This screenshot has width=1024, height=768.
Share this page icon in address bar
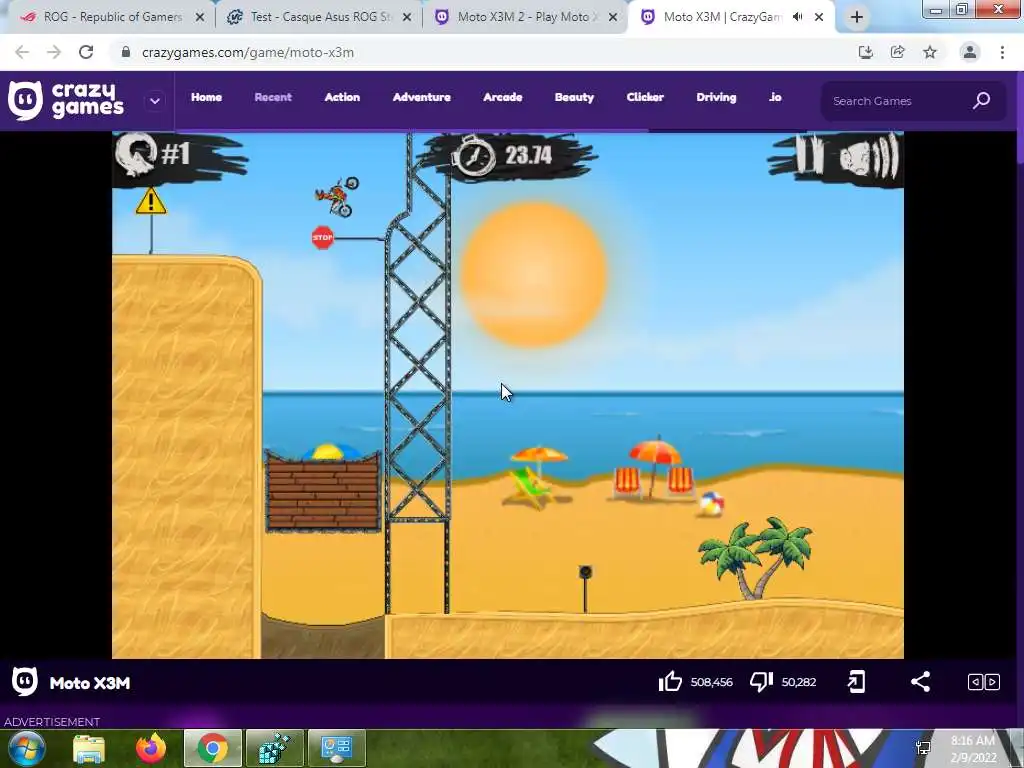point(897,52)
